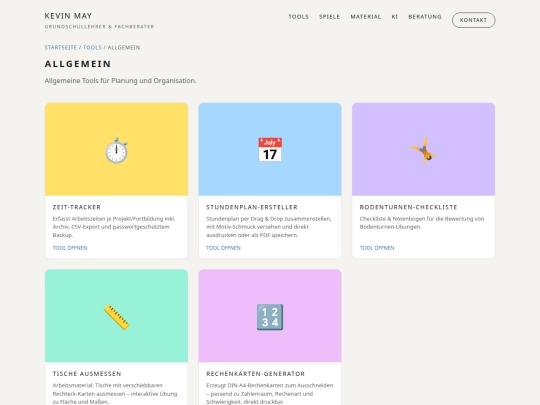The image size is (540, 405).
Task: Click the Bodenturnen-Checkliste card heading
Action: pos(408,207)
